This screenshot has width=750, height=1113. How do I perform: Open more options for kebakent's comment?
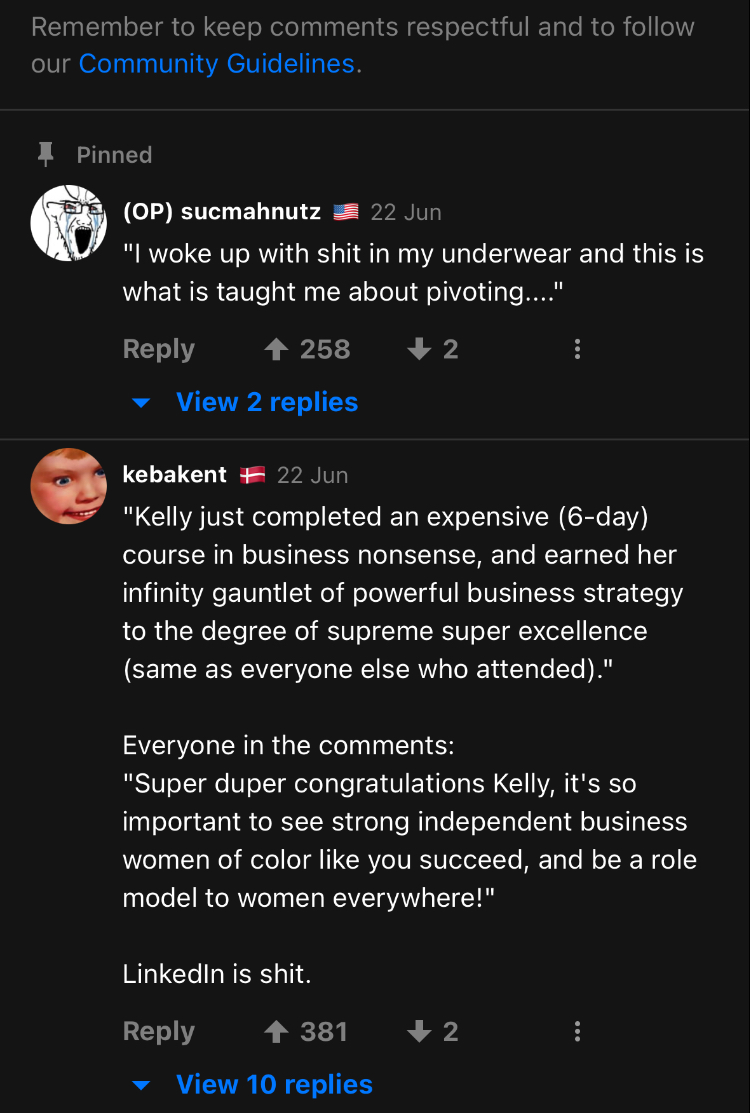[x=577, y=1031]
